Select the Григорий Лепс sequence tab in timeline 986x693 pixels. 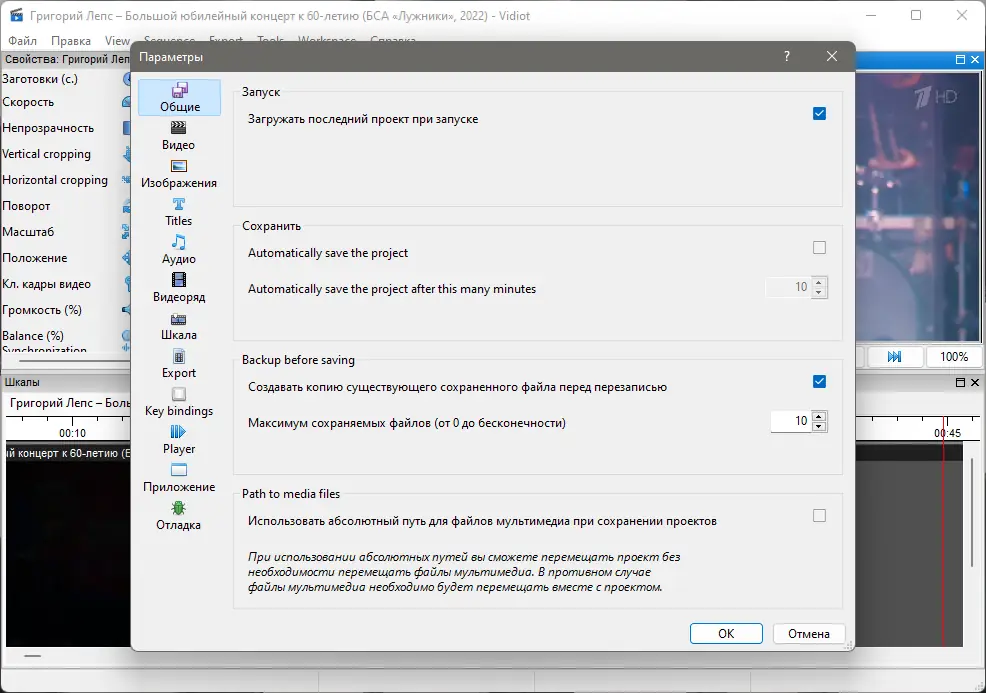[69, 403]
